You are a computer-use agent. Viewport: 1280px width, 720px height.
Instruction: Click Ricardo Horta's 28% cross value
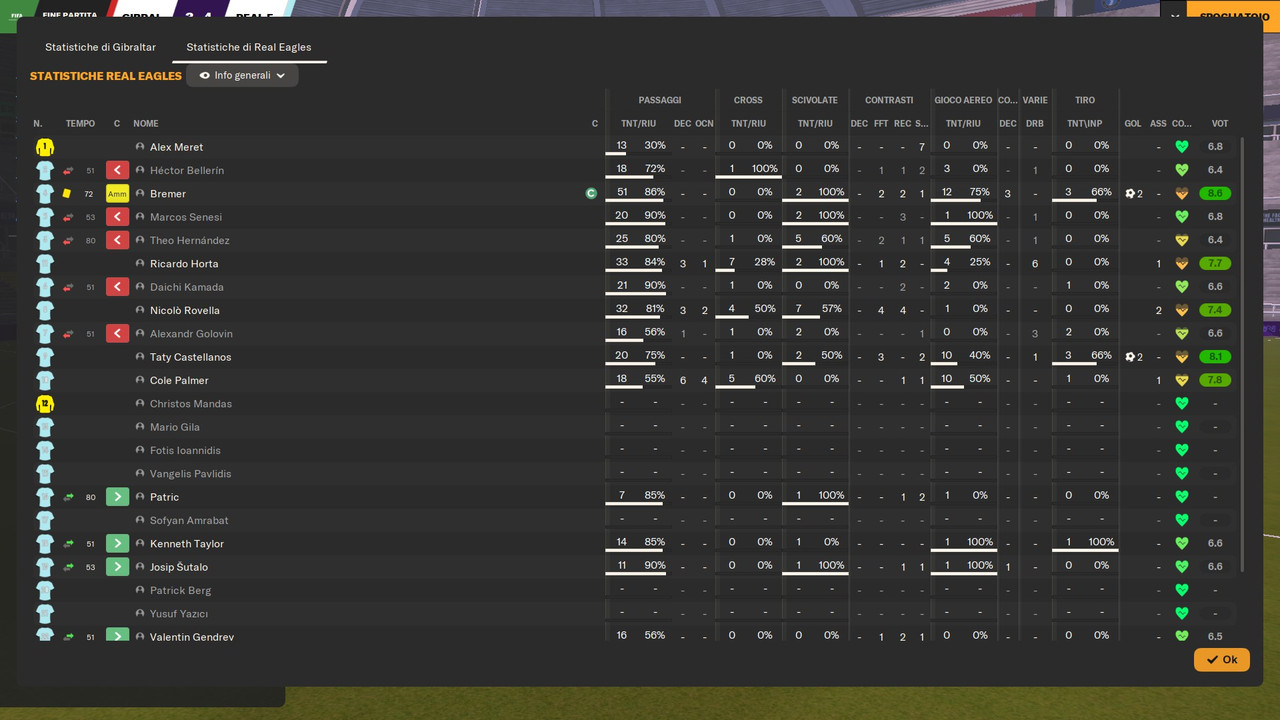coord(765,262)
